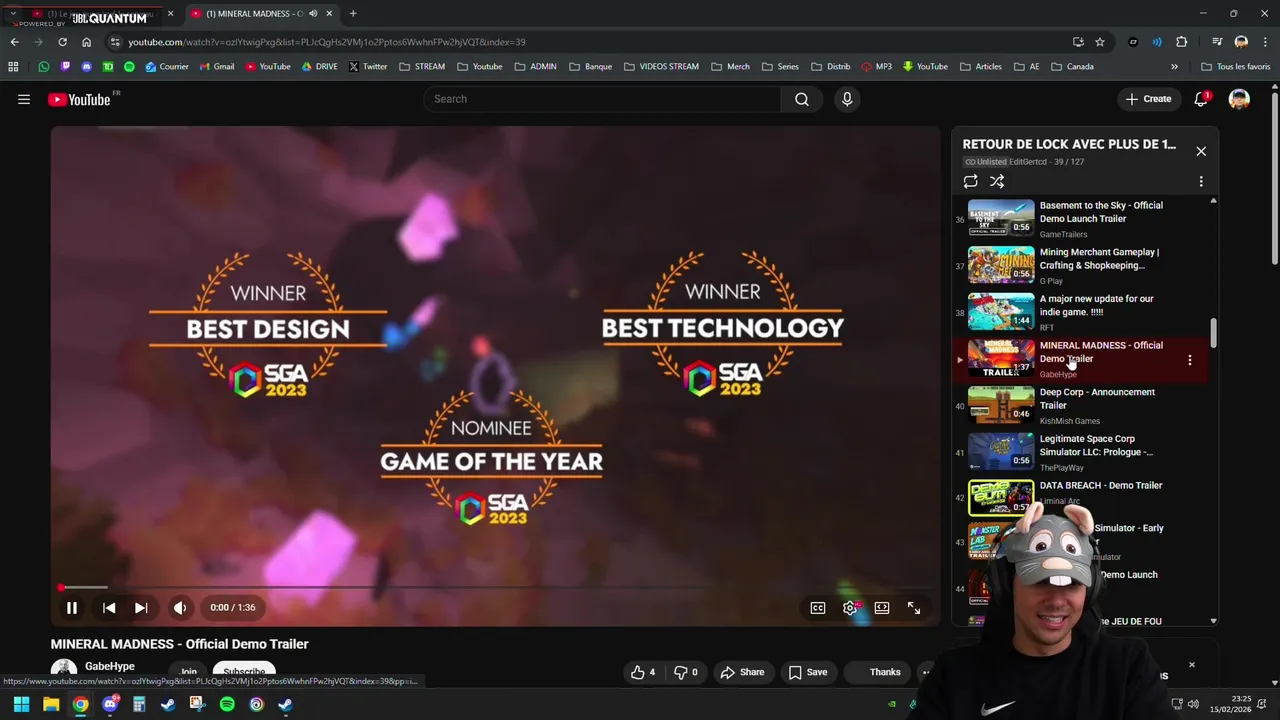Mute the video player volume
Image resolution: width=1280 pixels, height=720 pixels.
180,607
